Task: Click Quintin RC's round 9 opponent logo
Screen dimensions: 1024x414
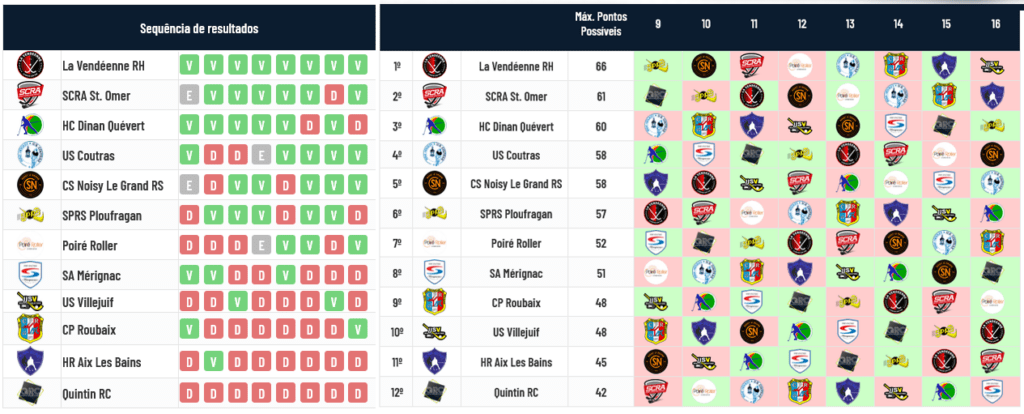Action: 656,392
